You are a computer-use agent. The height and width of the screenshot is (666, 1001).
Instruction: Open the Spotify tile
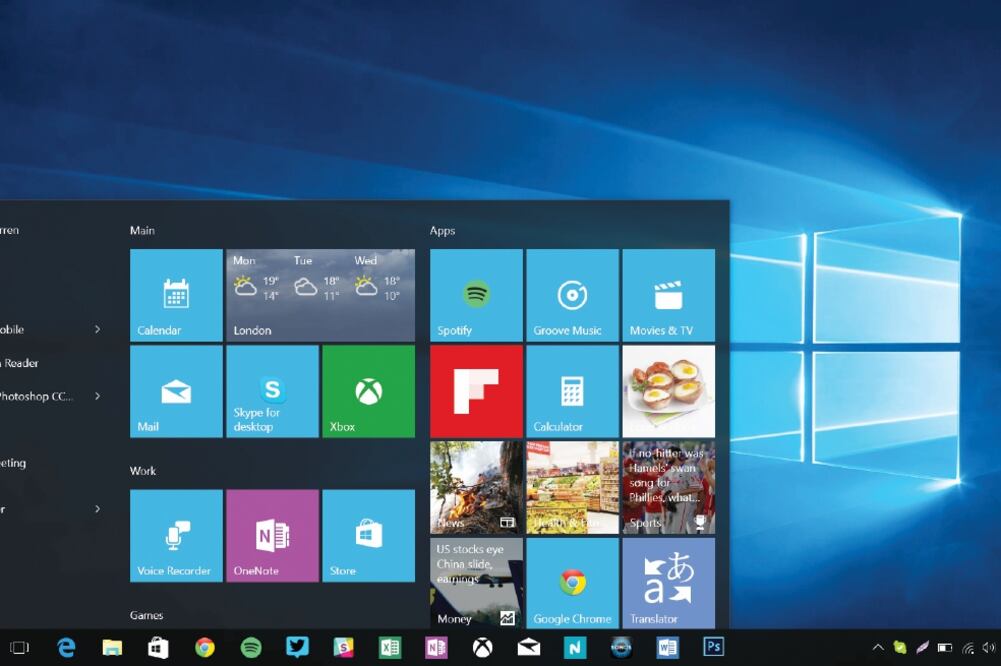(475, 295)
